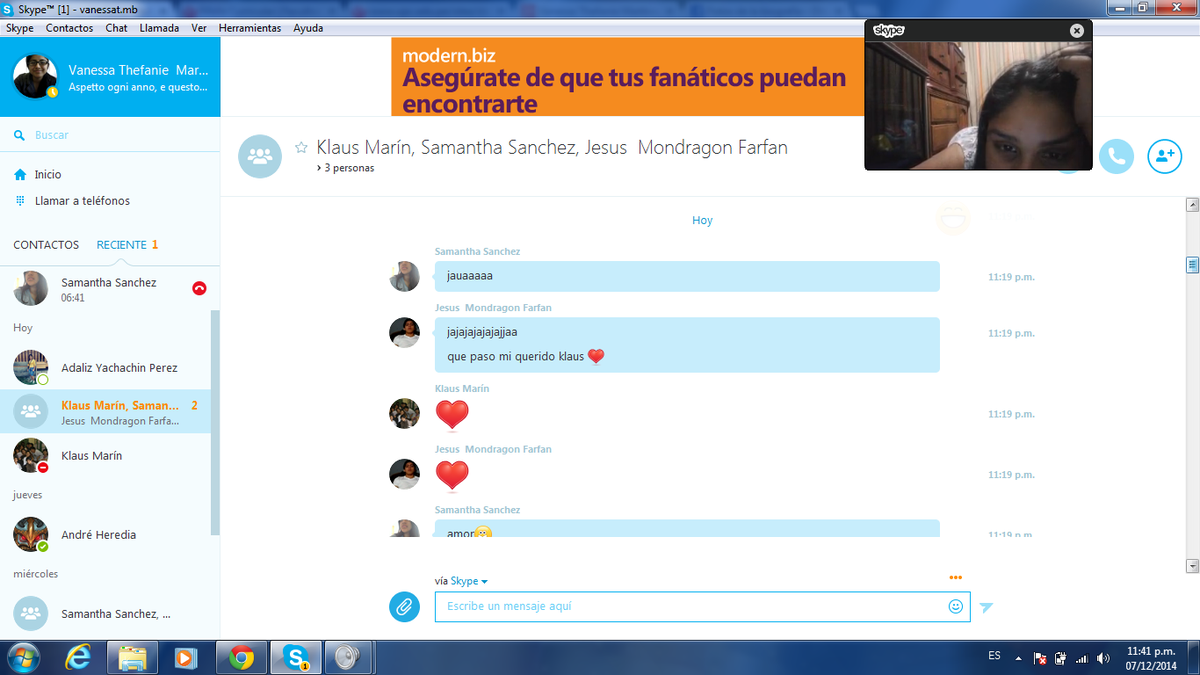Click the floating video call thumbnail

point(979,105)
